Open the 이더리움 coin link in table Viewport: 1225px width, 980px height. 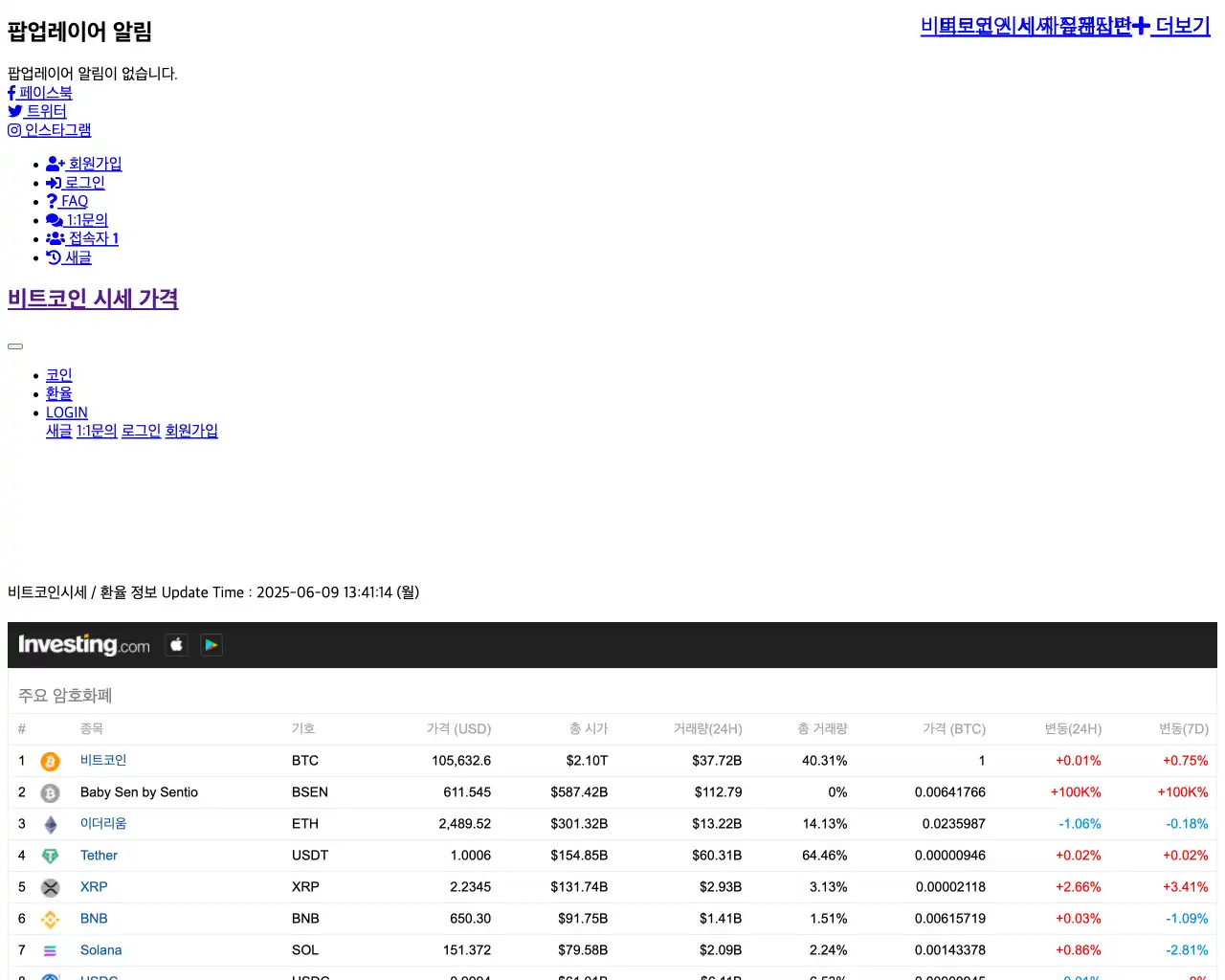pos(103,823)
